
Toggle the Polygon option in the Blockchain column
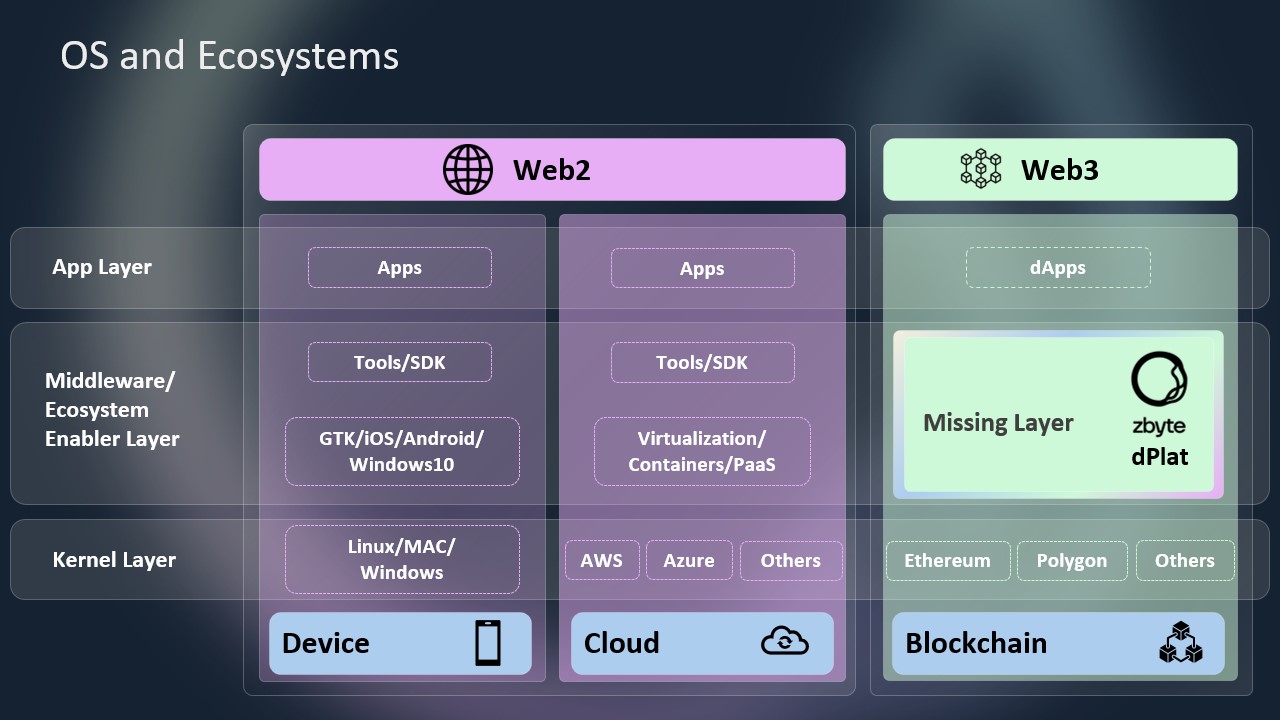(x=1072, y=561)
